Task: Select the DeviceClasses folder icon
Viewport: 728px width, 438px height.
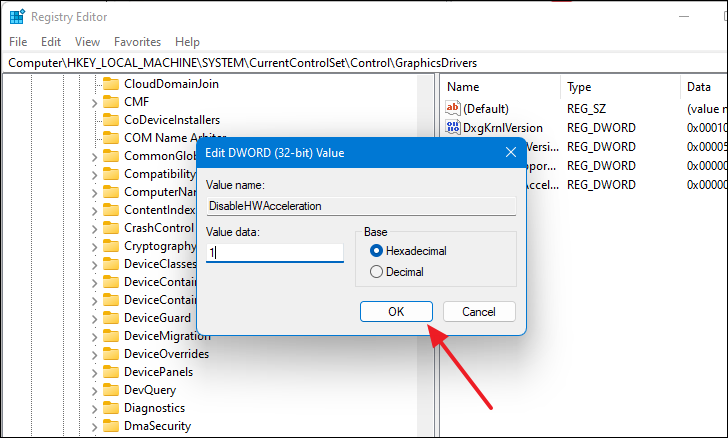Action: (x=110, y=264)
